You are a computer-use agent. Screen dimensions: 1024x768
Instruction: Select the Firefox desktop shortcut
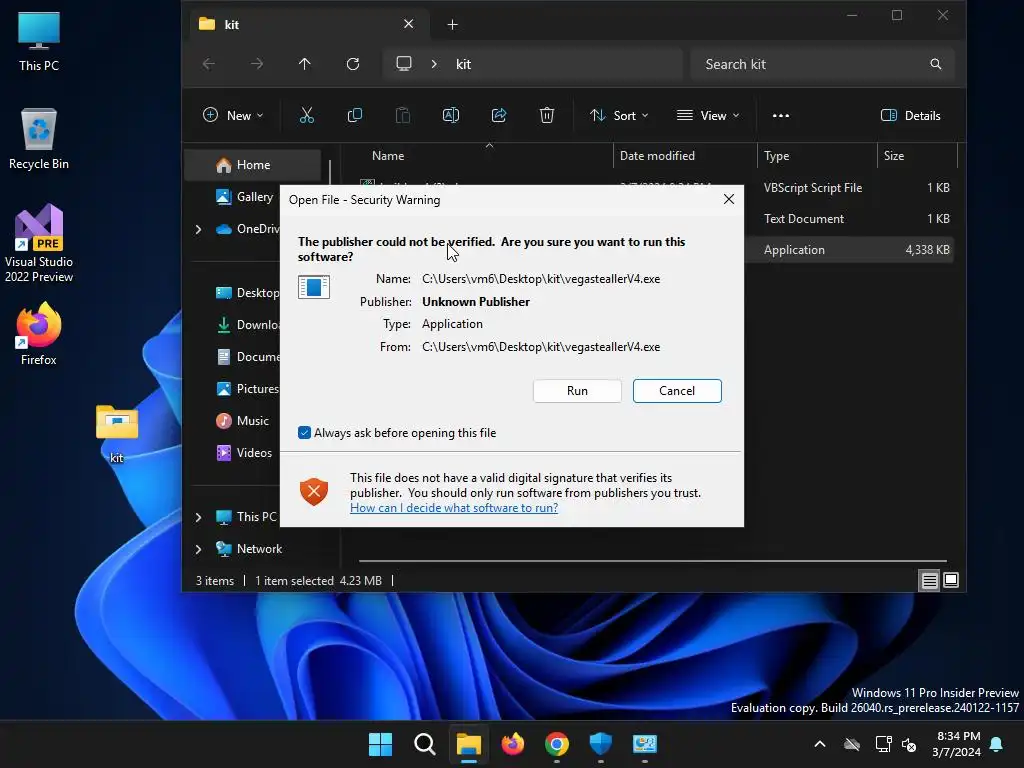(39, 334)
